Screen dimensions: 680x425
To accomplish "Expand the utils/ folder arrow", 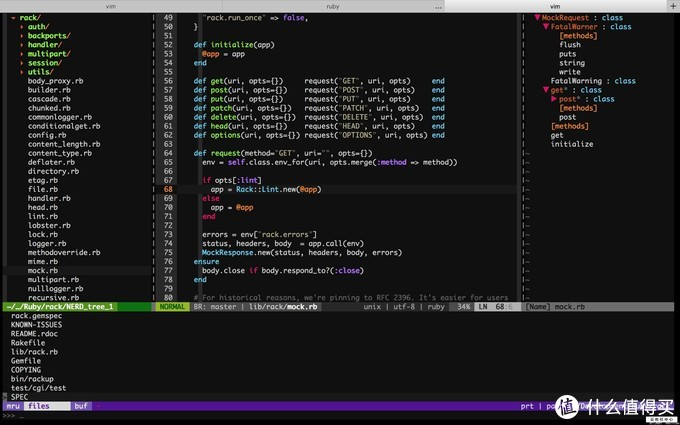I will click(22, 72).
